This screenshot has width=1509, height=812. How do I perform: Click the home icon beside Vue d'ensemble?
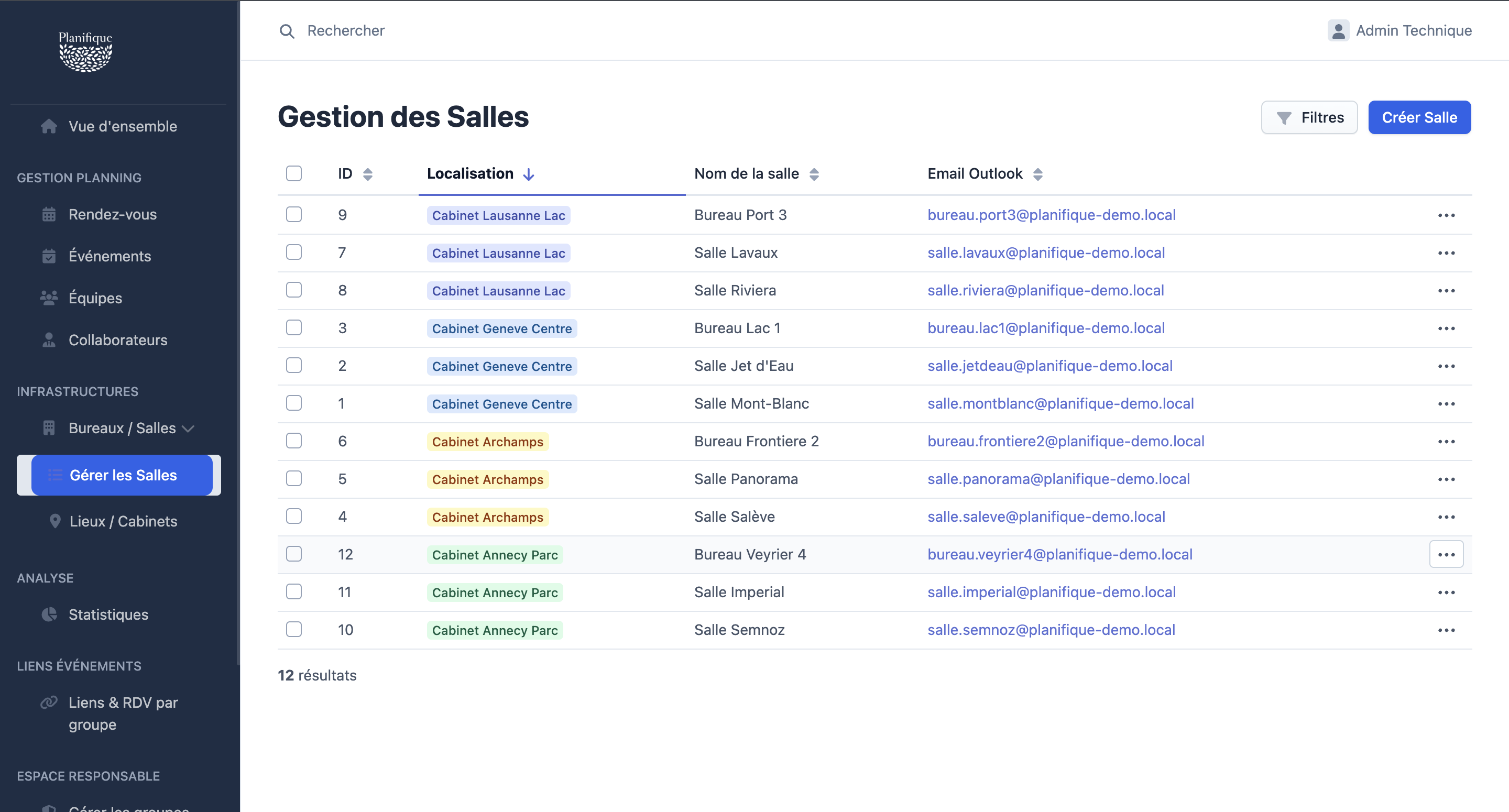click(x=49, y=127)
